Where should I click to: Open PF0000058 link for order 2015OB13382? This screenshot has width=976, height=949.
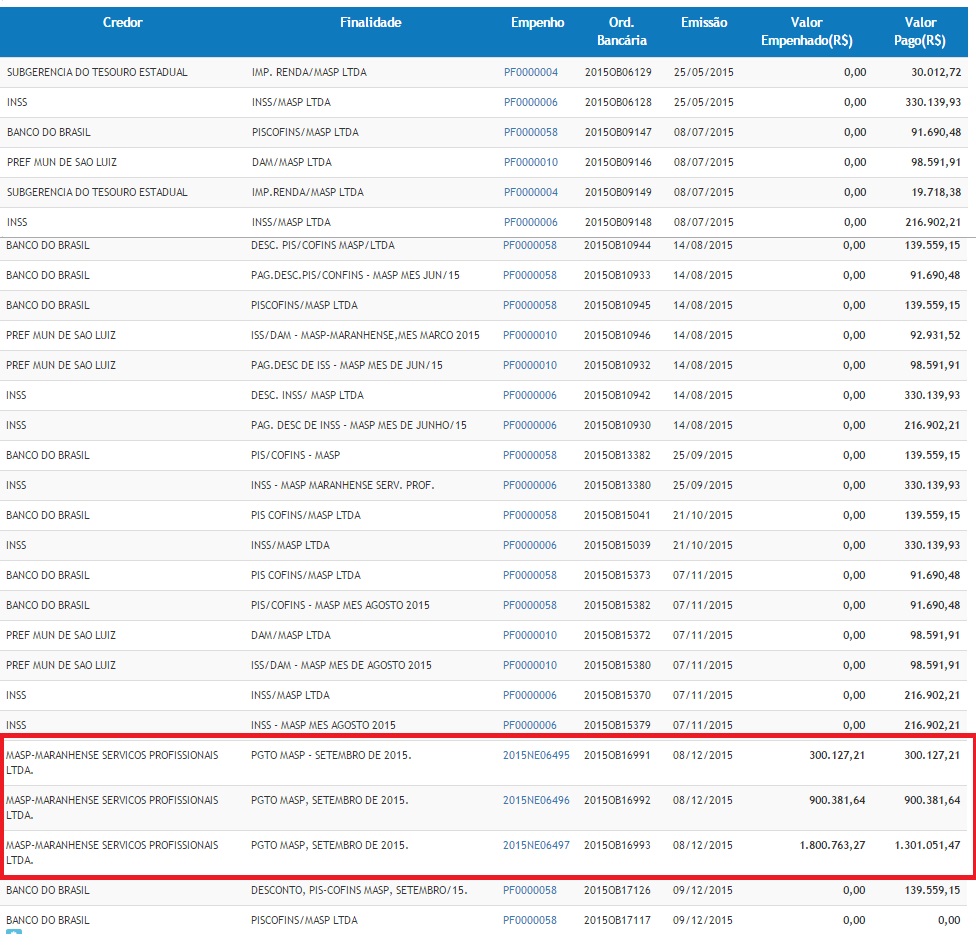(530, 455)
